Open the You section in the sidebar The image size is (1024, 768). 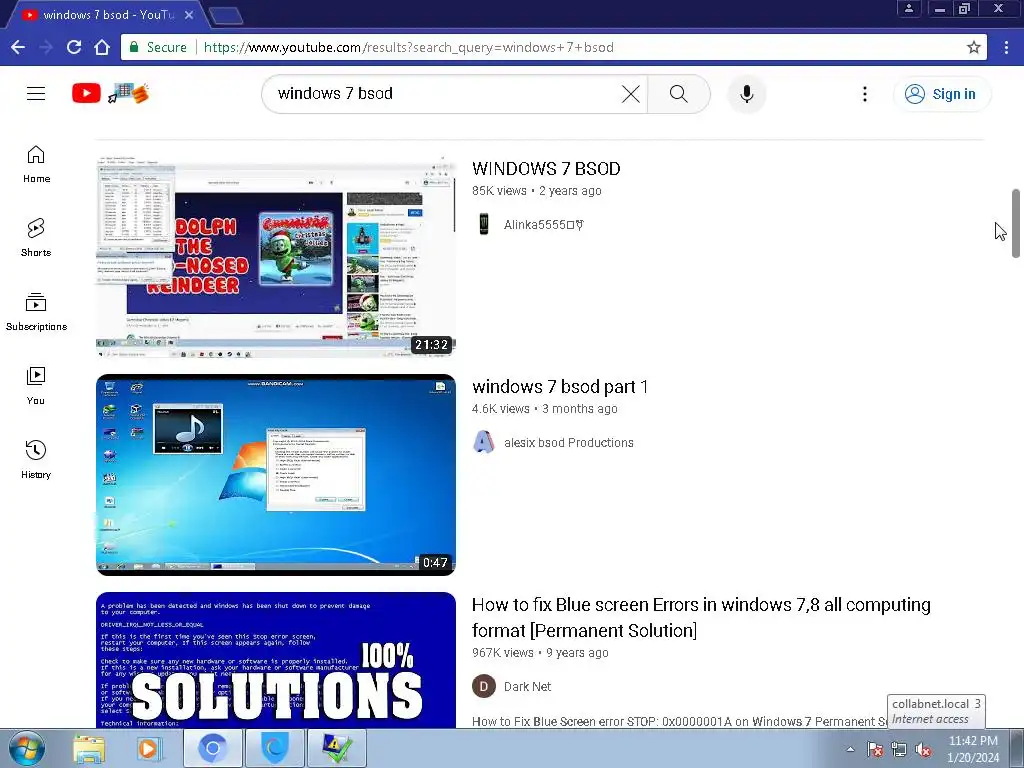pos(36,385)
